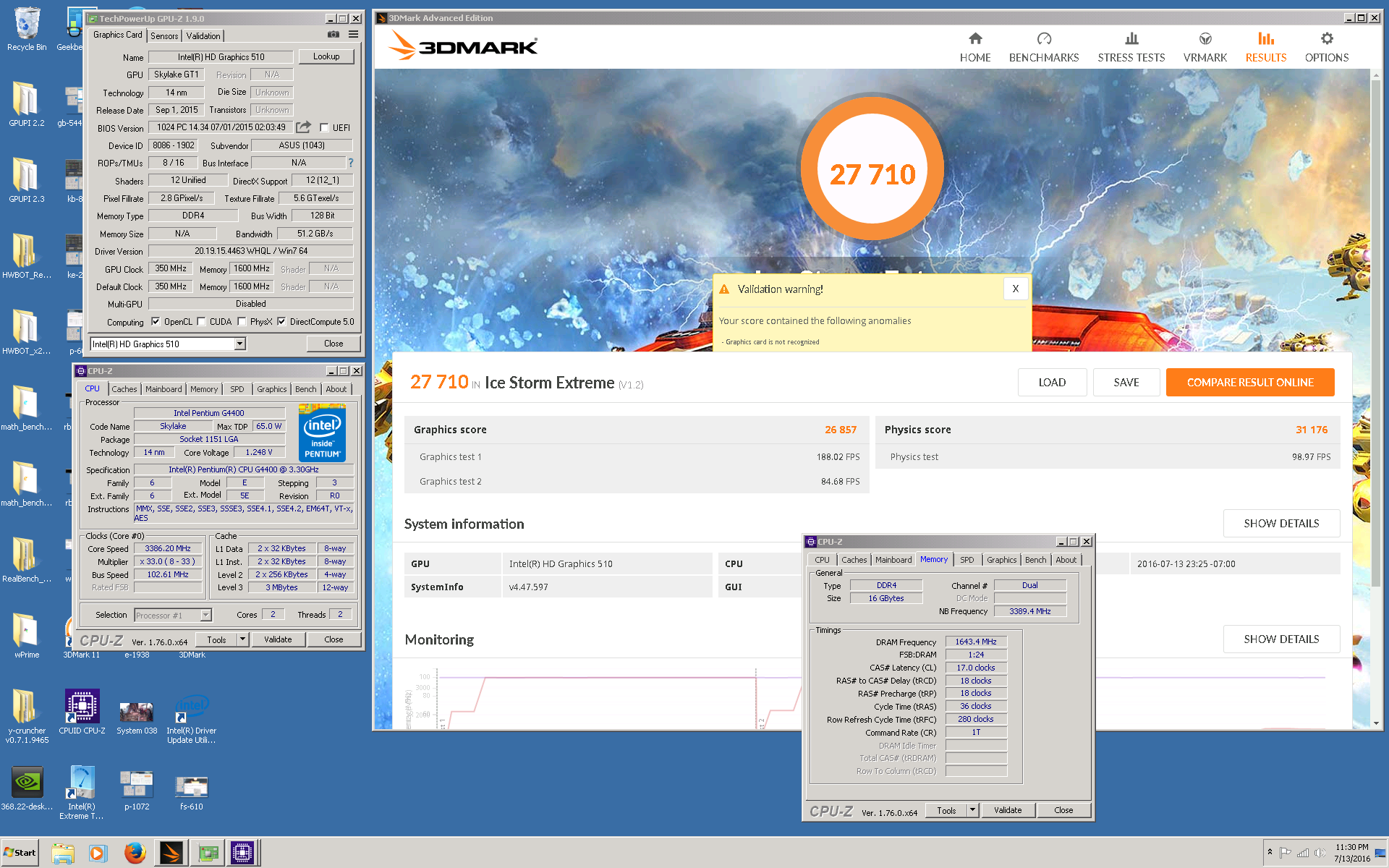This screenshot has height=868, width=1389.
Task: Click the BIOS share/export arrow icon
Action: [304, 127]
